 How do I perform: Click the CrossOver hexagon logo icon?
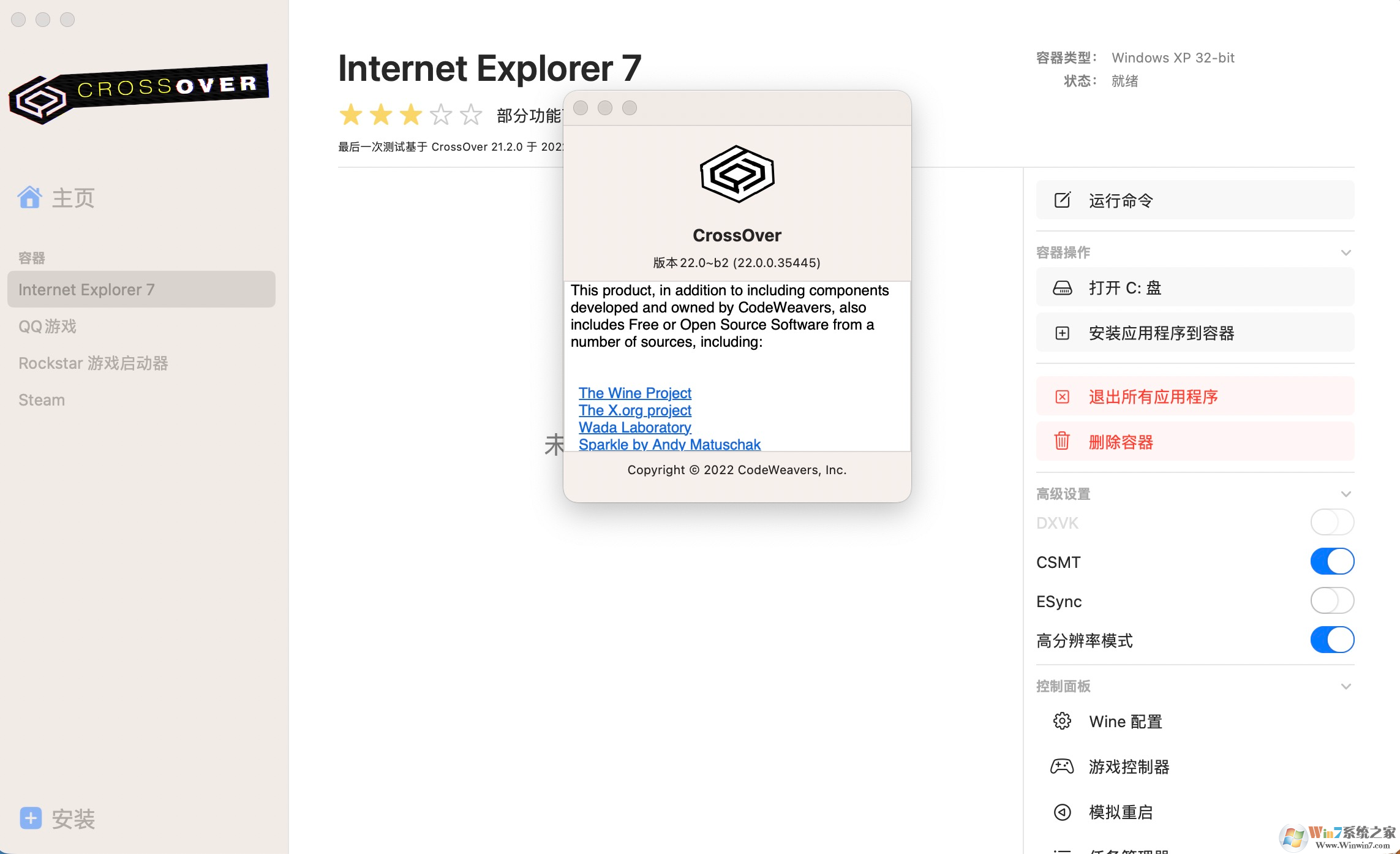[x=737, y=174]
